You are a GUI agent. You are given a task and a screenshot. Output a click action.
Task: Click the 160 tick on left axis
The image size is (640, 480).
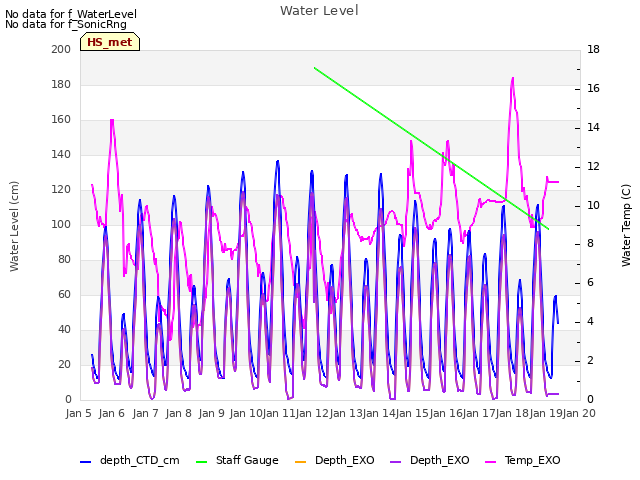tap(61, 120)
